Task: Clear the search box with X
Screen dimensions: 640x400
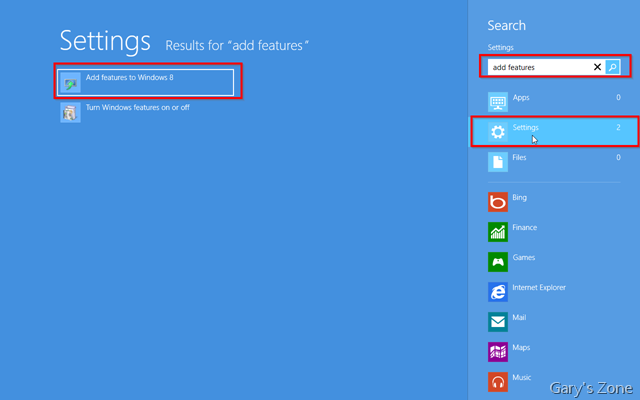Action: point(597,67)
